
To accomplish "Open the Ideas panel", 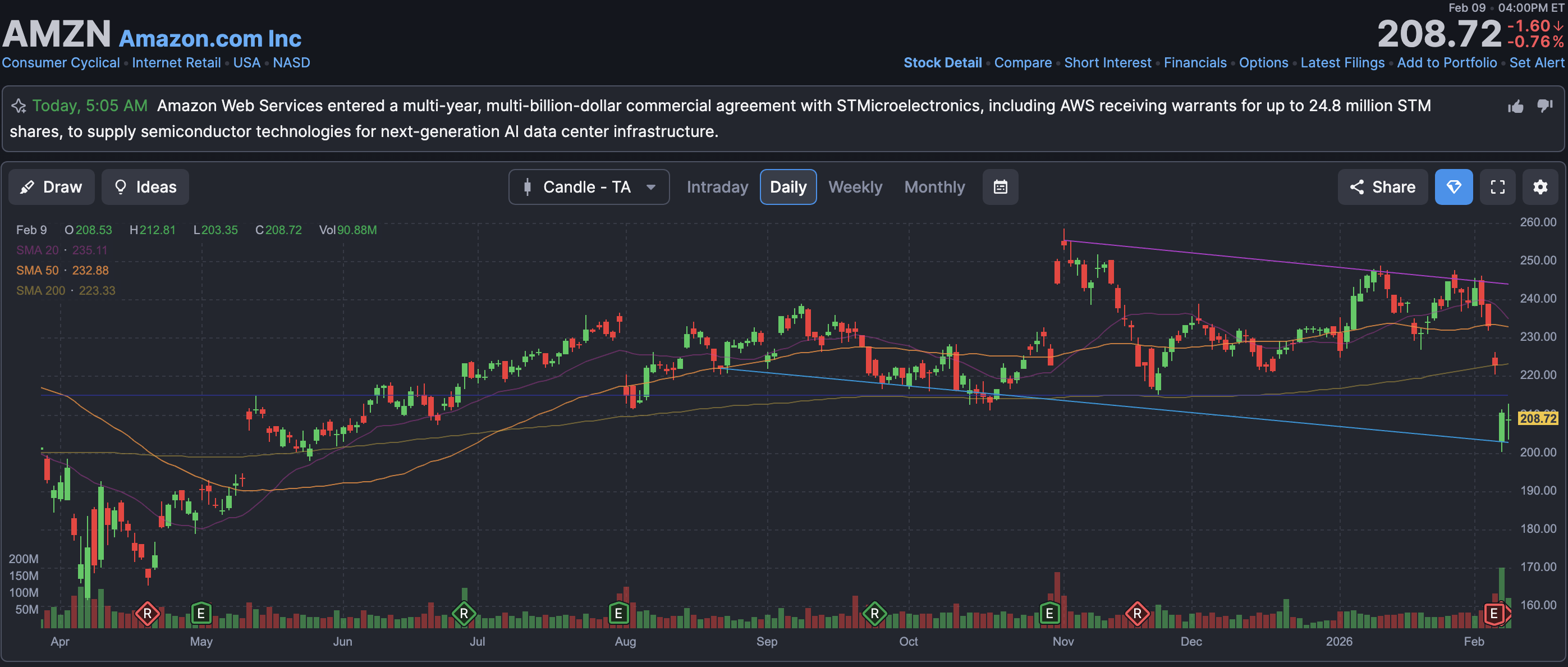I will tap(145, 187).
